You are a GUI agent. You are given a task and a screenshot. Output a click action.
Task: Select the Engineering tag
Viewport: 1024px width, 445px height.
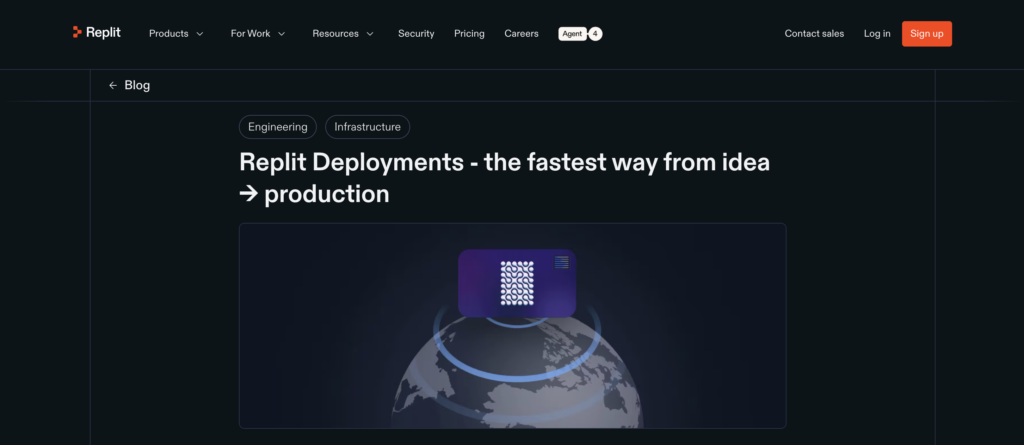278,127
